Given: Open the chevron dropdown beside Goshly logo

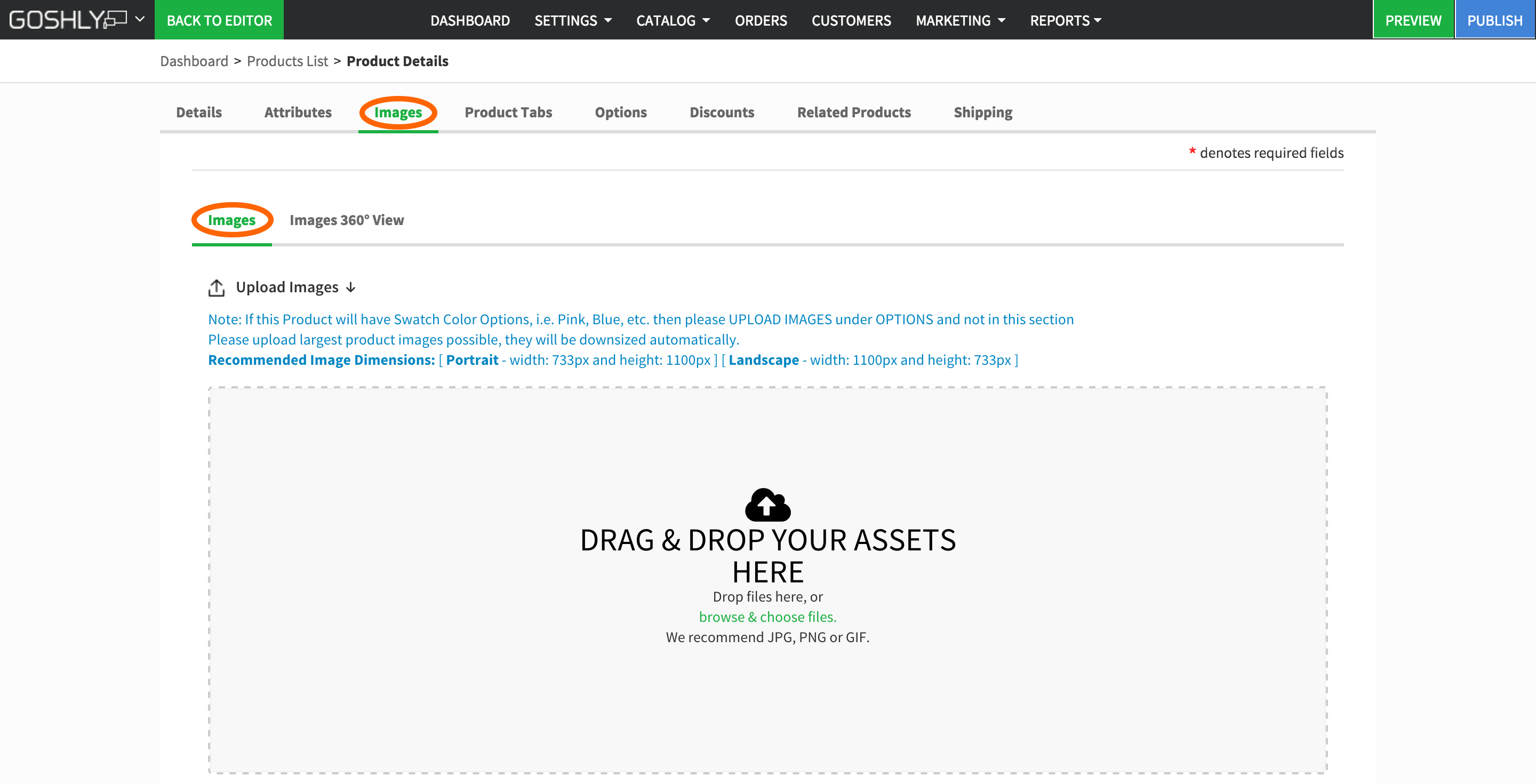Looking at the screenshot, I should coord(140,19).
